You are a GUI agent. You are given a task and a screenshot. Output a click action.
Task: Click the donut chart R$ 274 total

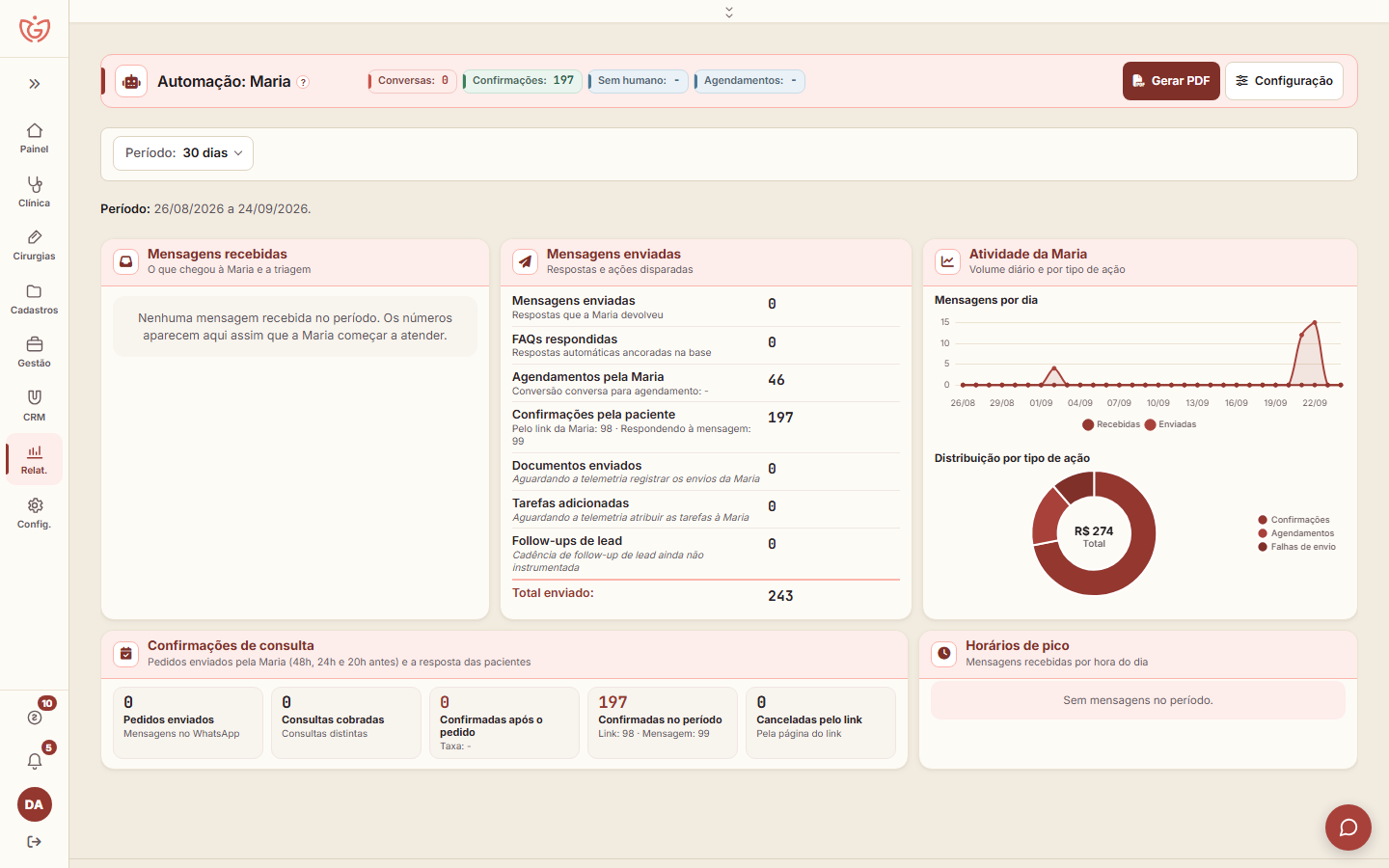[x=1094, y=533]
